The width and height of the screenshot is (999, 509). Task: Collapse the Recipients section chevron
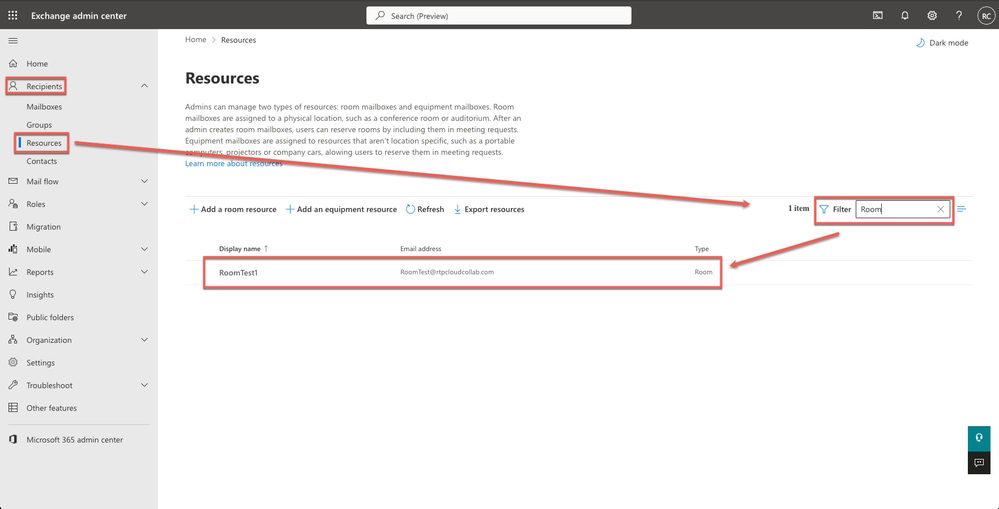[144, 86]
